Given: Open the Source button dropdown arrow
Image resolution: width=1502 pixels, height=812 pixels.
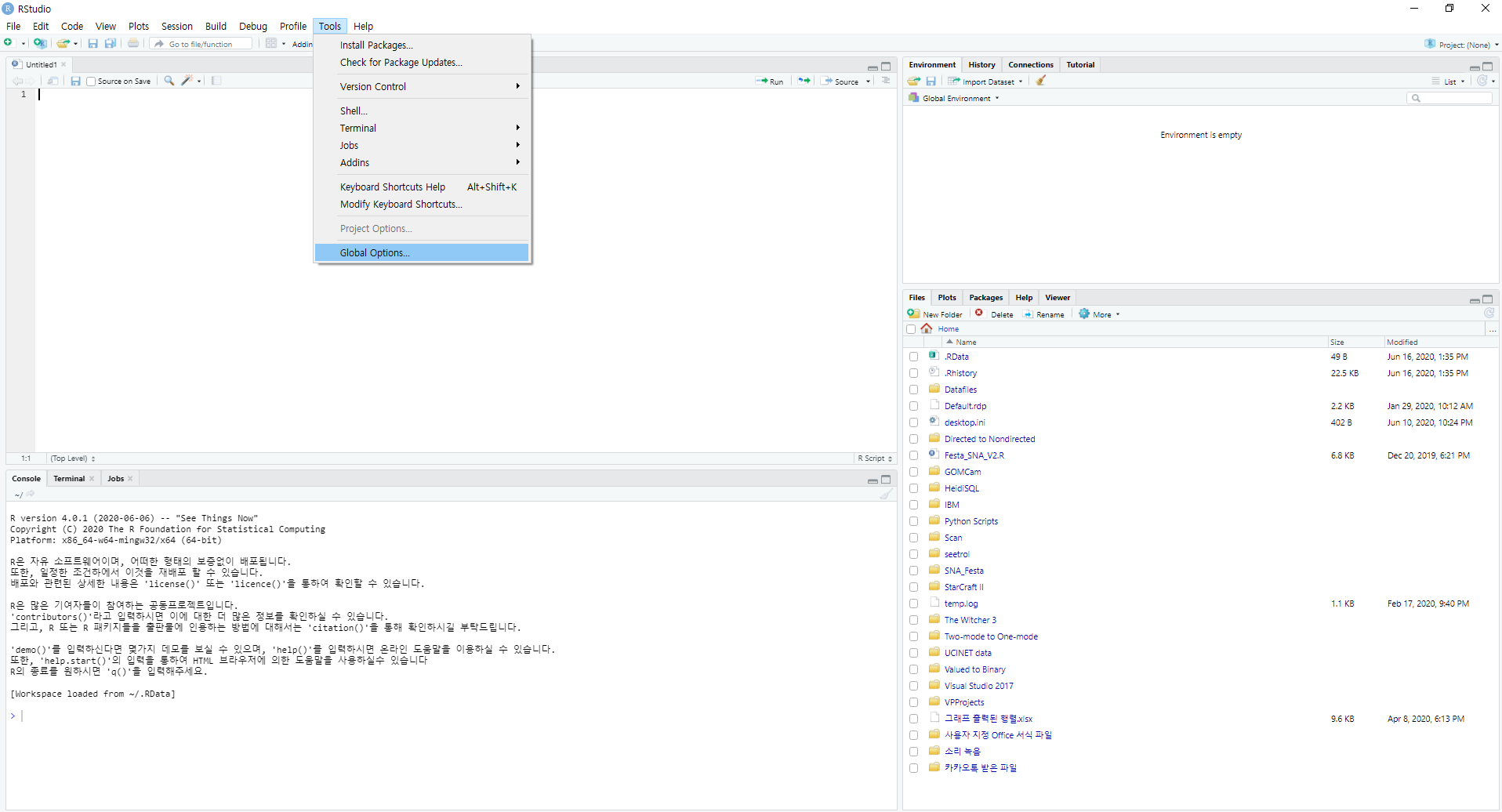Looking at the screenshot, I should [x=868, y=82].
